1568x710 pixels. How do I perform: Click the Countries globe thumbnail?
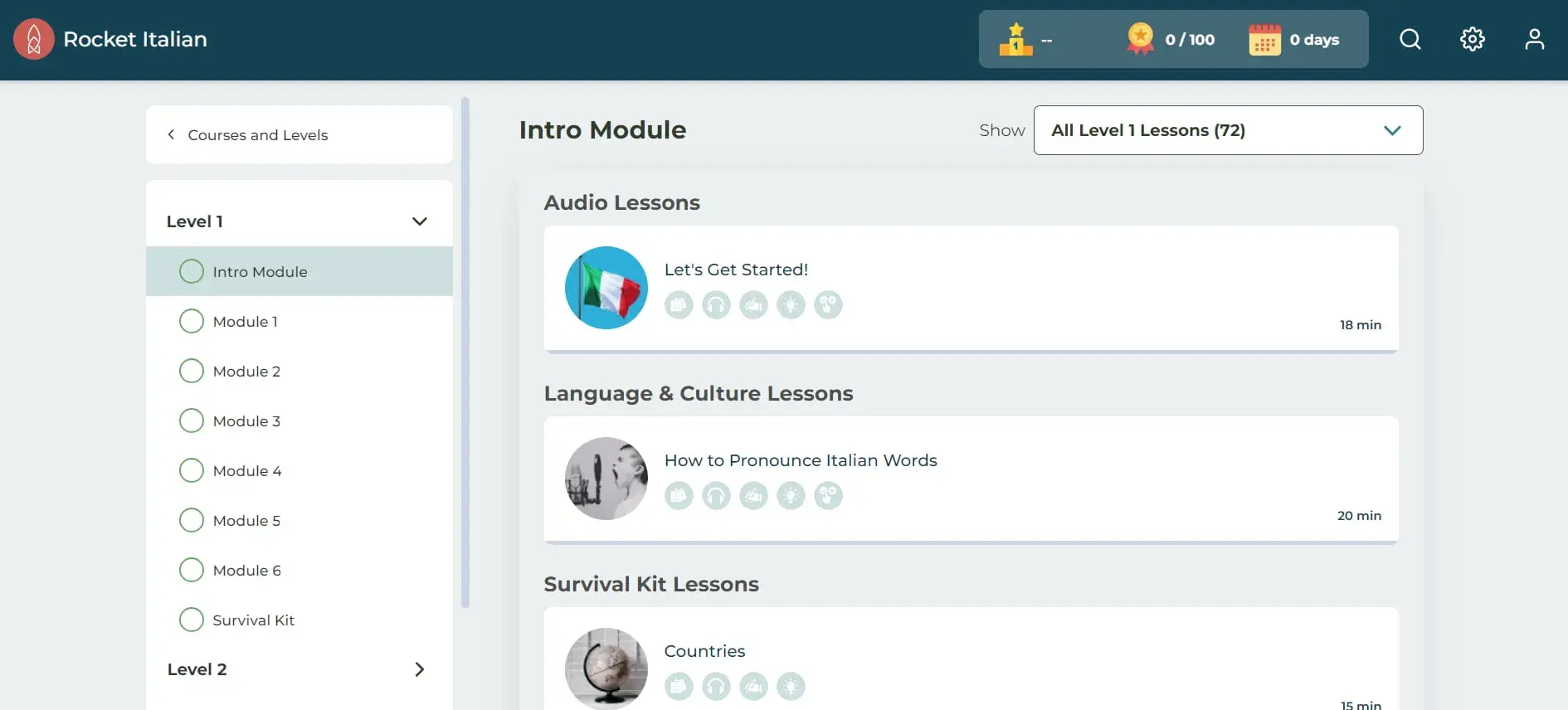pyautogui.click(x=606, y=668)
